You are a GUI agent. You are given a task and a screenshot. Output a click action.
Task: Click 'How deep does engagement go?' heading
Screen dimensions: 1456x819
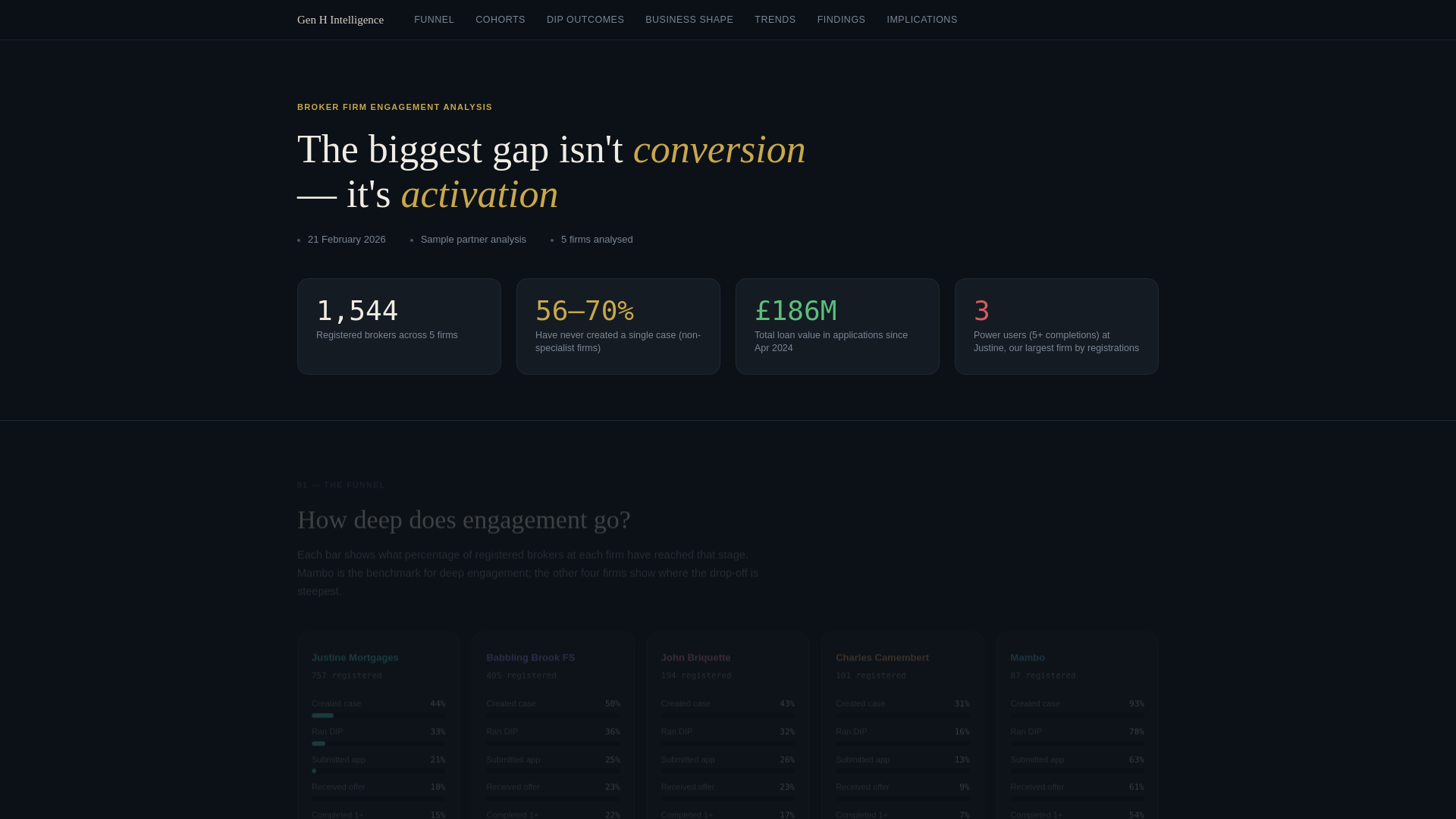[x=464, y=520]
